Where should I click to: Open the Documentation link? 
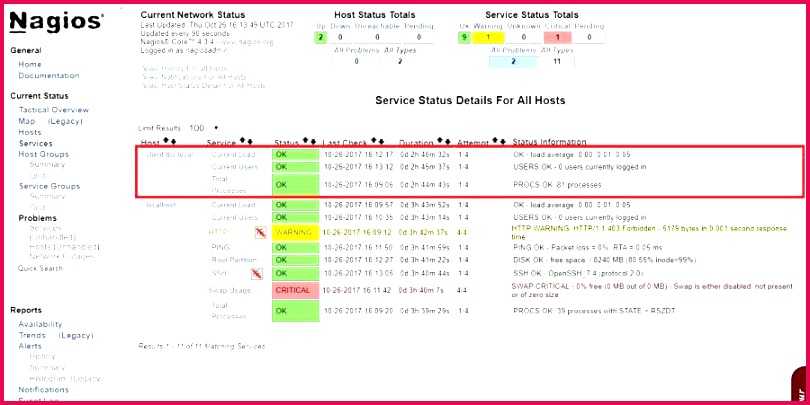click(x=48, y=75)
